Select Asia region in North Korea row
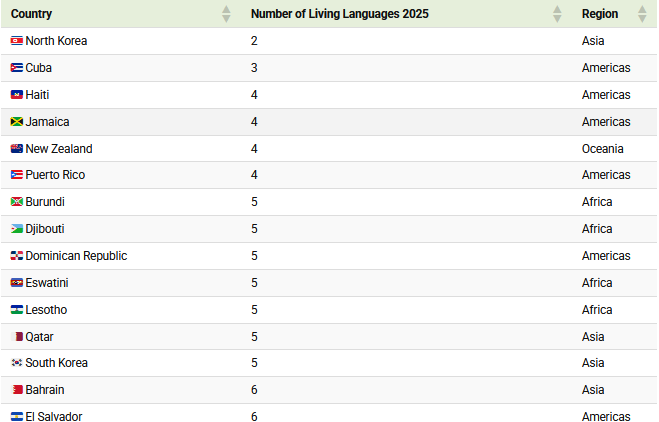This screenshot has height=422, width=659. (x=593, y=41)
